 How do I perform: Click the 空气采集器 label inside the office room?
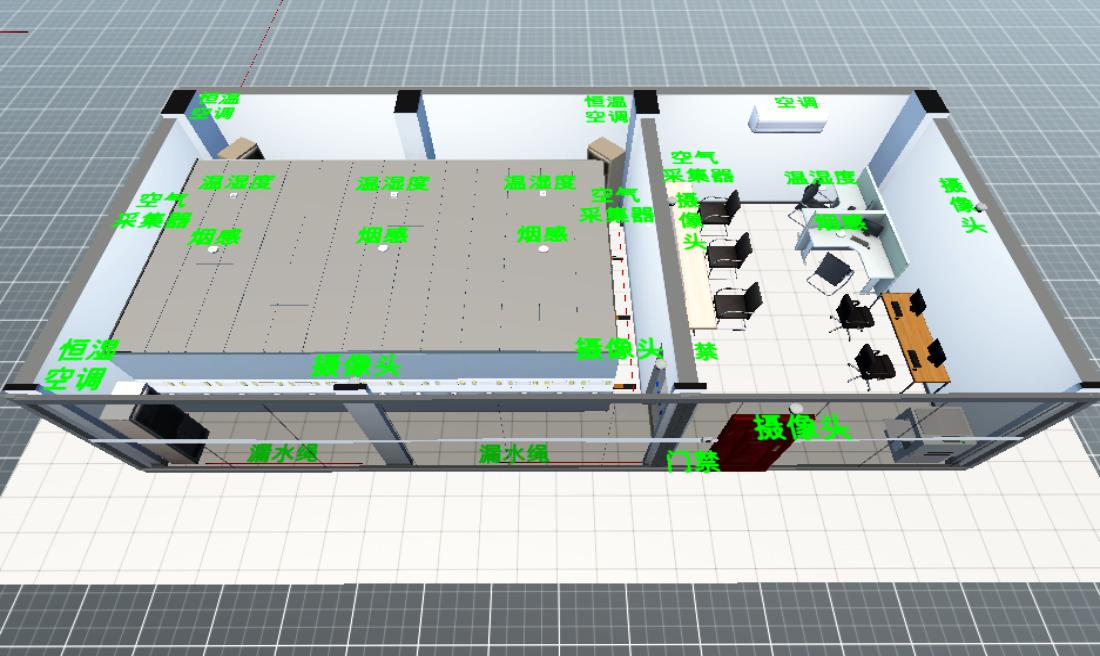click(699, 166)
